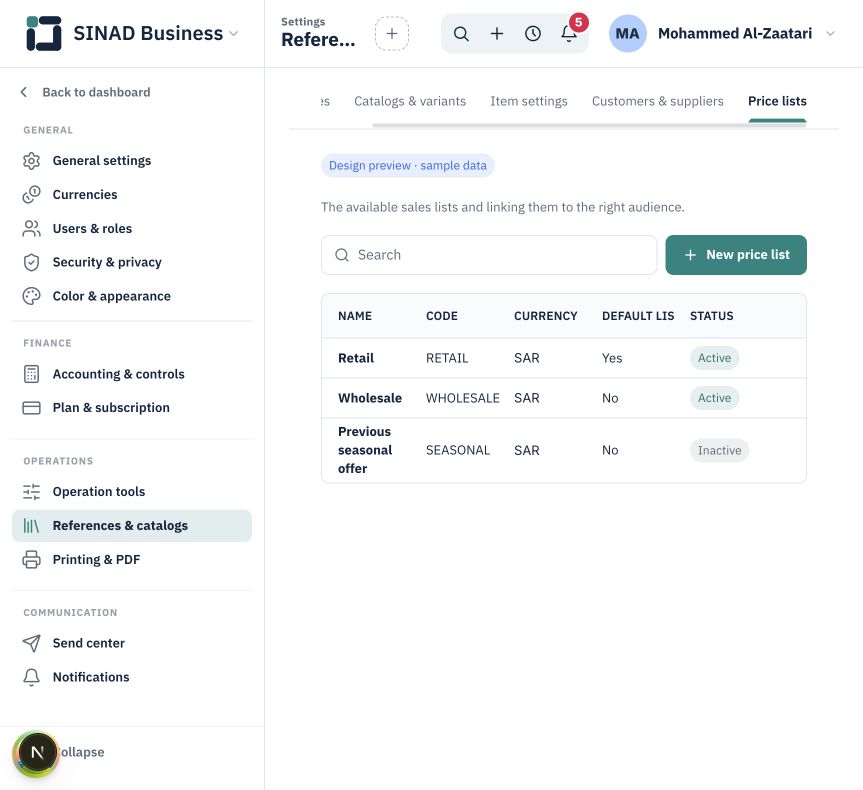The image size is (863, 790).
Task: Switch to the Catalogs & variants tab
Action: 410,101
